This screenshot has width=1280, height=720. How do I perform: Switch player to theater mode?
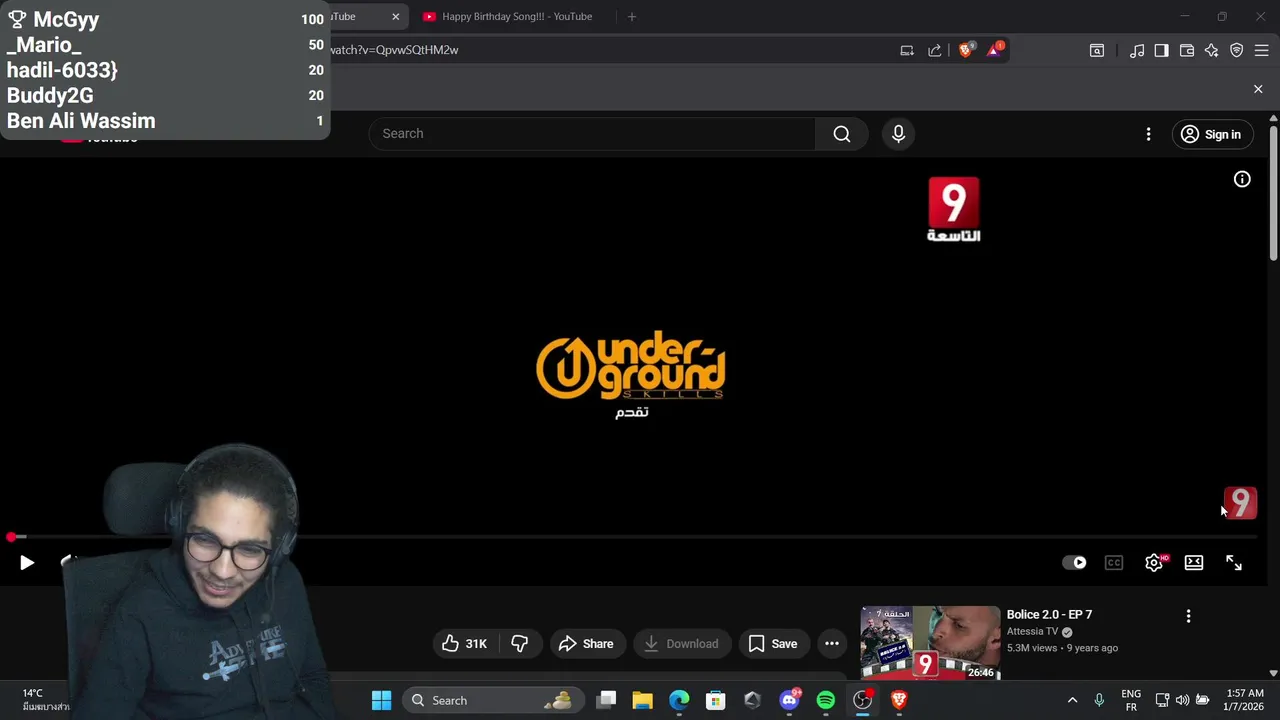1194,563
